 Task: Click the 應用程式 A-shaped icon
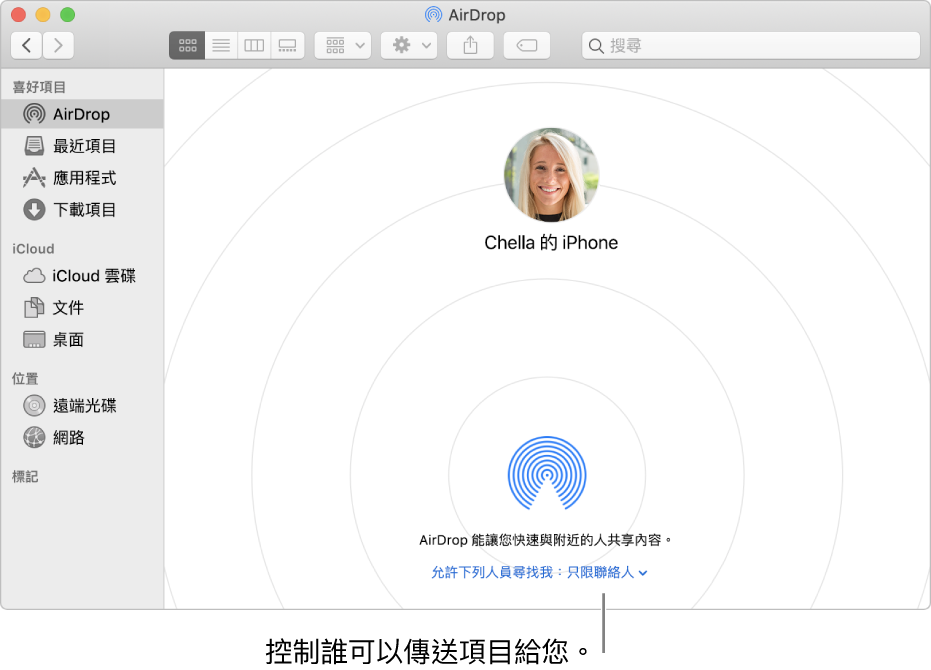pos(34,178)
